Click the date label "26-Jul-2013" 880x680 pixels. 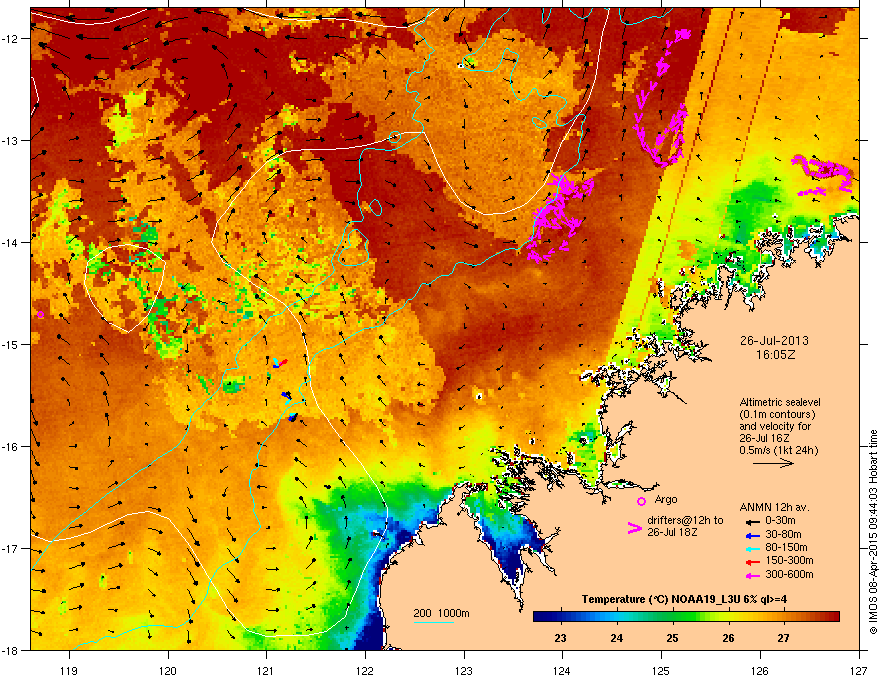pyautogui.click(x=774, y=341)
